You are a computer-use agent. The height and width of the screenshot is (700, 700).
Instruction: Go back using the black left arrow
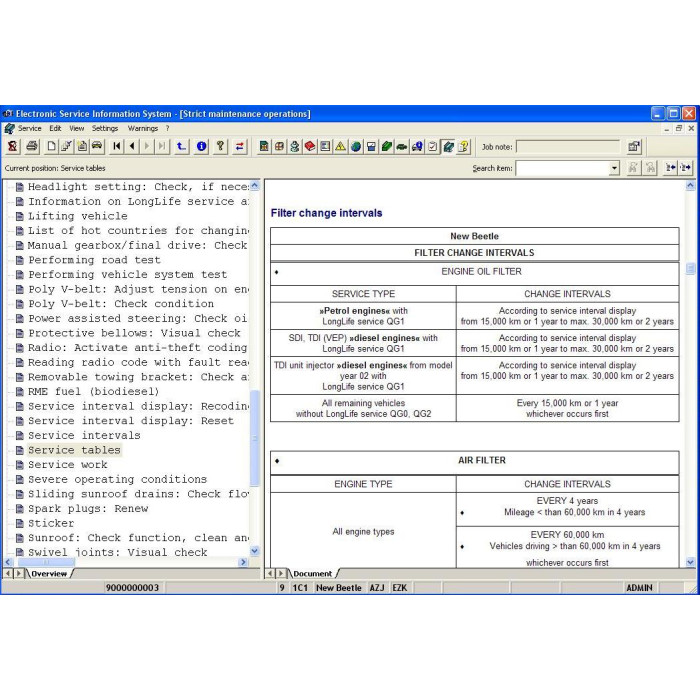click(x=132, y=146)
